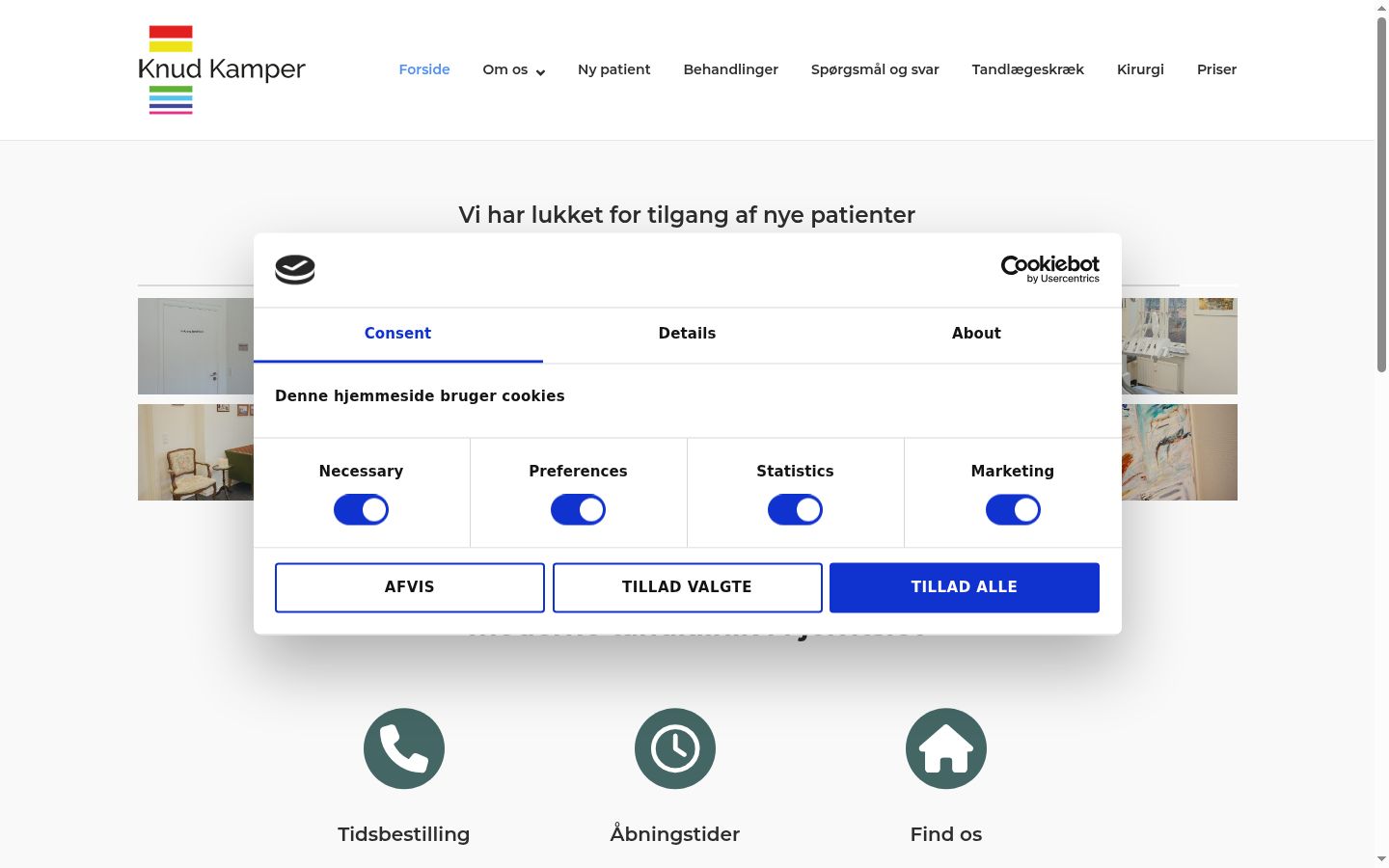
Task: Accept all cookies with TILLAD ALLE
Action: (x=965, y=587)
